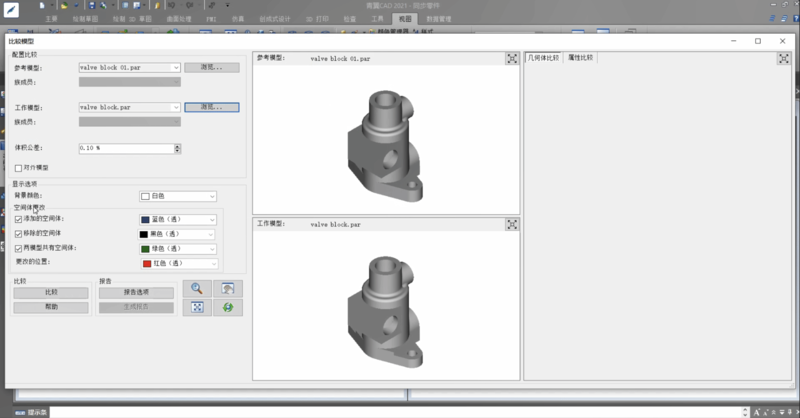Select the 几何体比较 tab
This screenshot has height=418, width=800.
tap(544, 59)
